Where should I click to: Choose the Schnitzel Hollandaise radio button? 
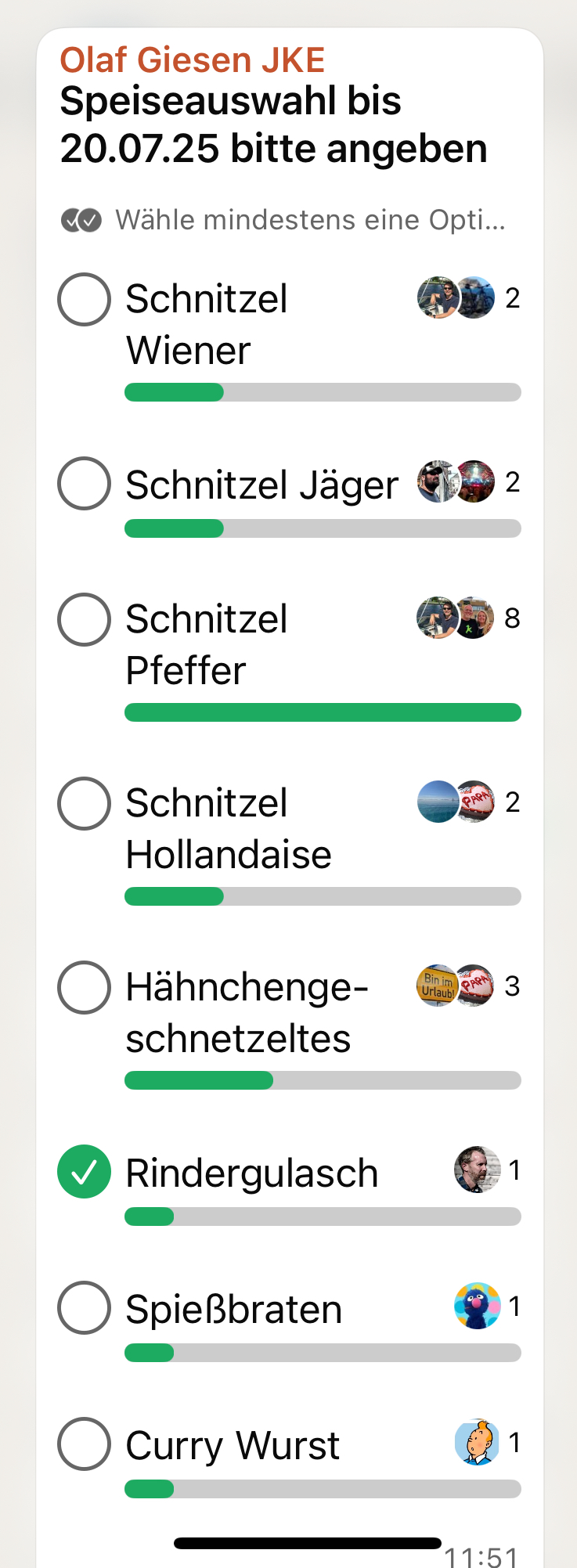tap(84, 803)
